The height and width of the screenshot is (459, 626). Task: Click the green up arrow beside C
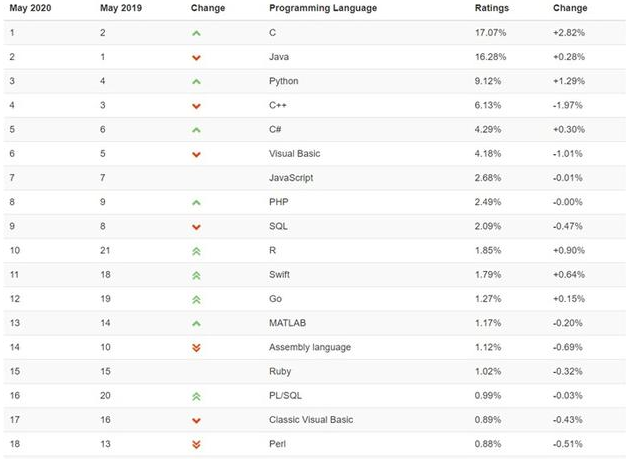tap(196, 33)
